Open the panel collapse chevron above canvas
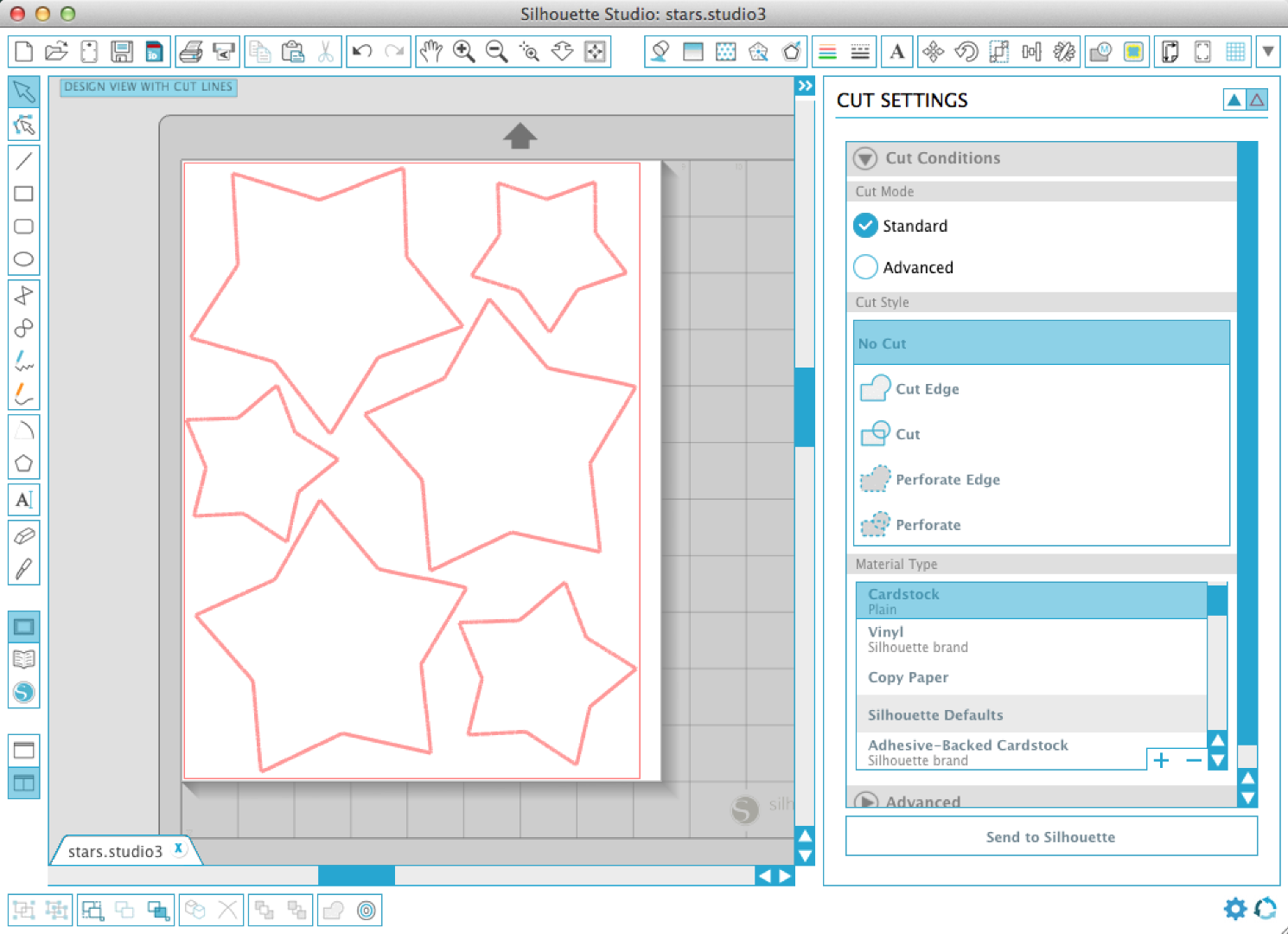 click(x=805, y=86)
